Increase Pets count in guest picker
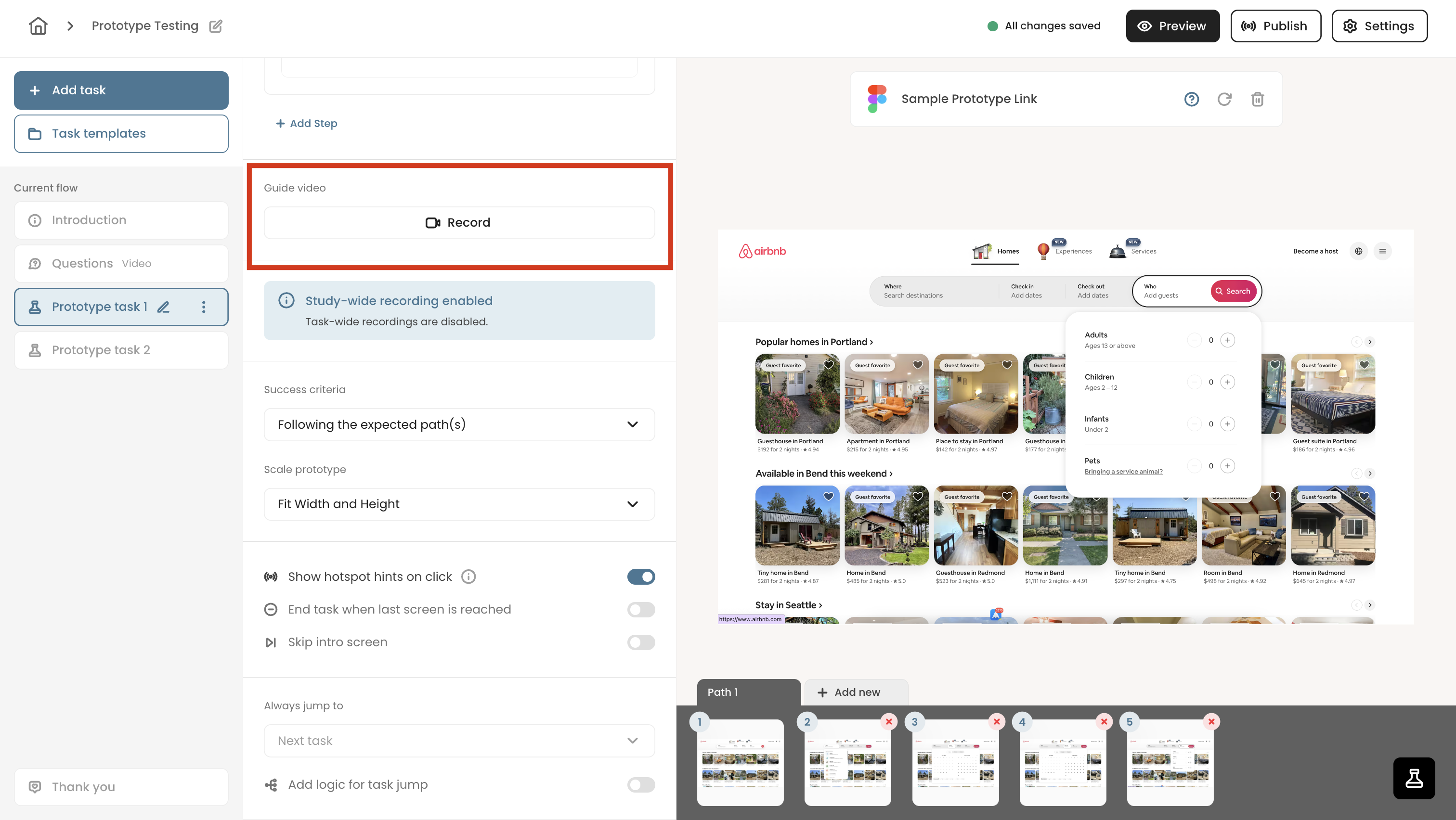1456x820 pixels. 1228,466
